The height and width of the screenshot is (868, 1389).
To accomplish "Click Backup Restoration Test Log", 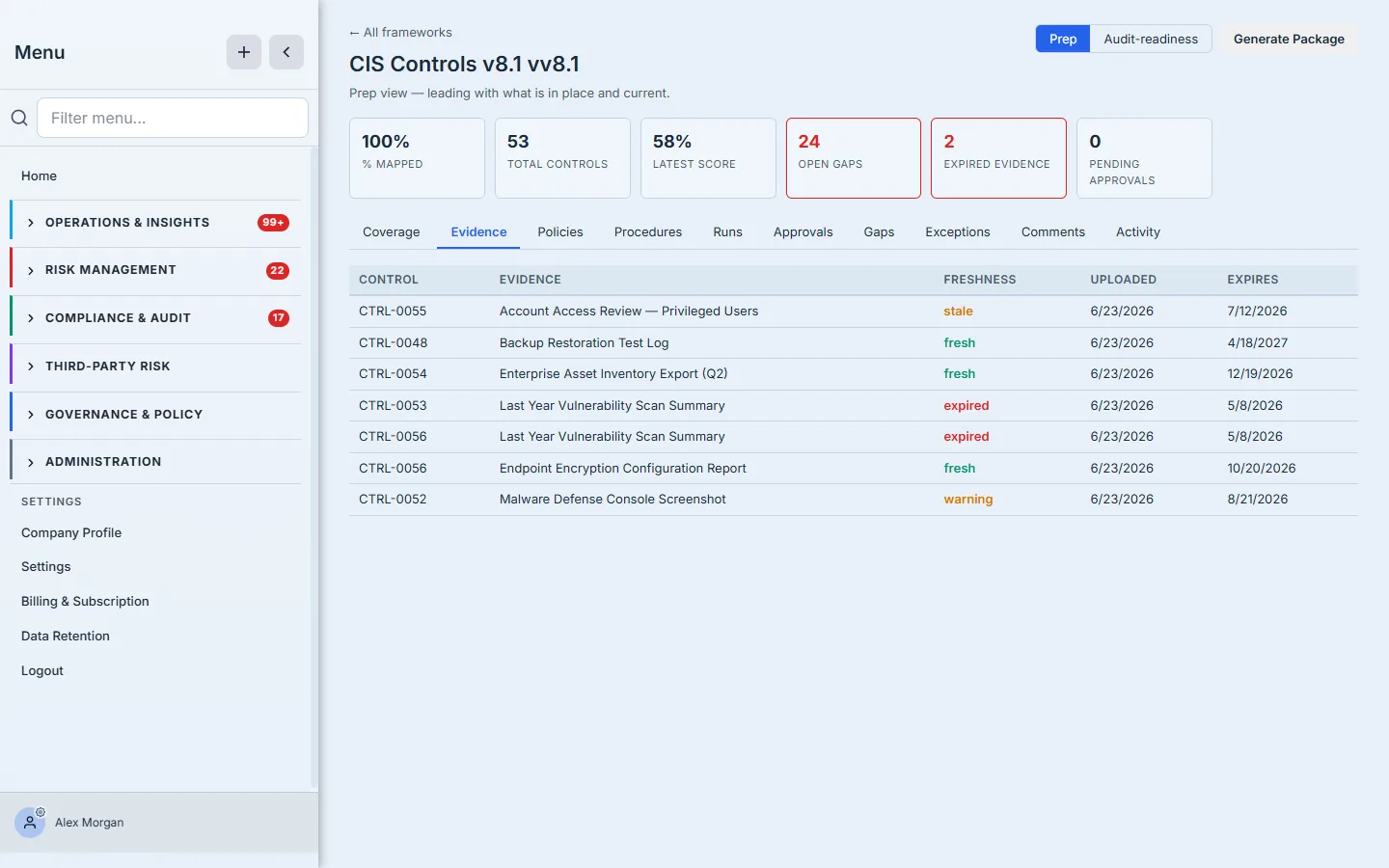I will tap(584, 343).
